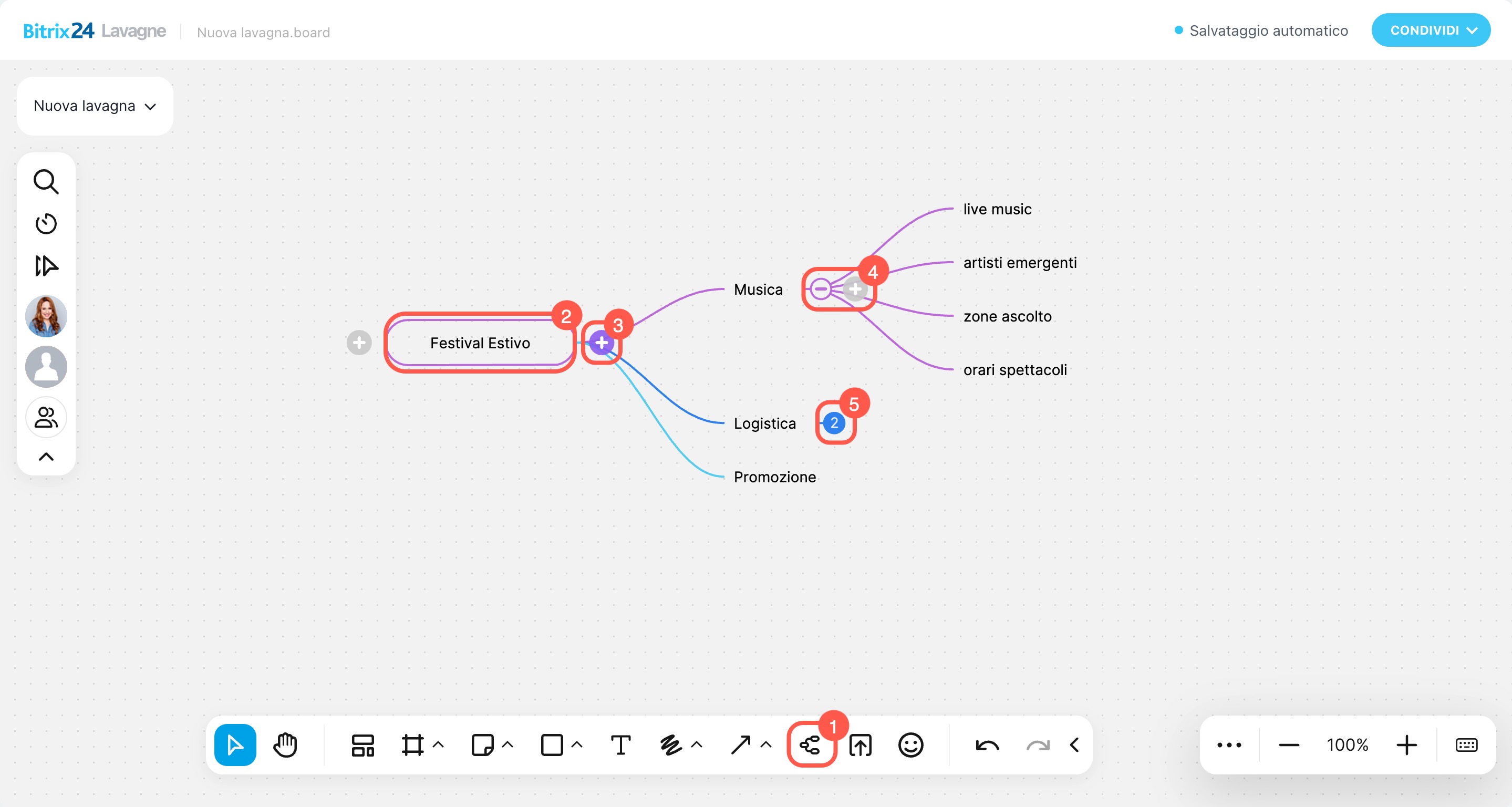Select the hand pan tool
Viewport: 1512px width, 807px height.
click(x=285, y=746)
